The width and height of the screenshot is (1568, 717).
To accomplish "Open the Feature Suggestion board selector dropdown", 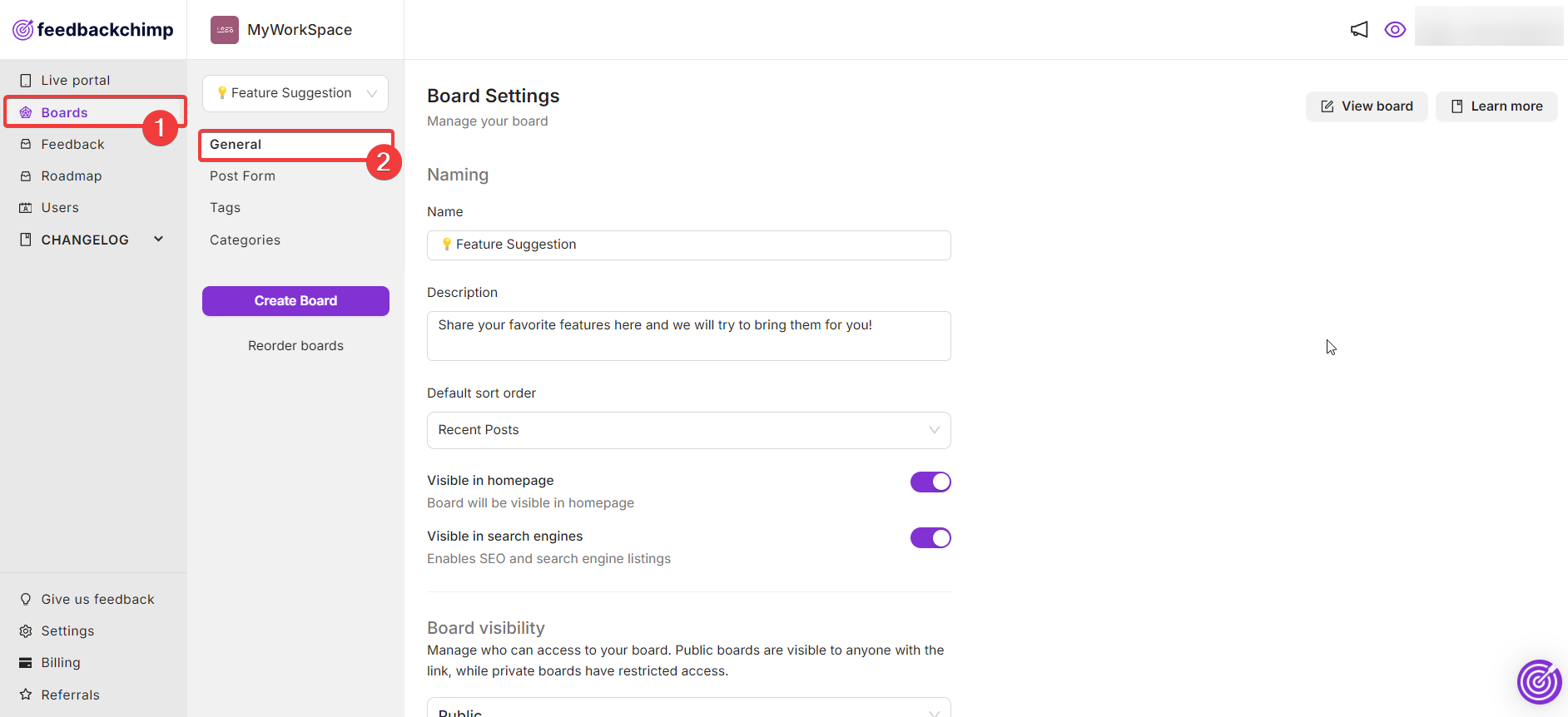I will pyautogui.click(x=295, y=93).
